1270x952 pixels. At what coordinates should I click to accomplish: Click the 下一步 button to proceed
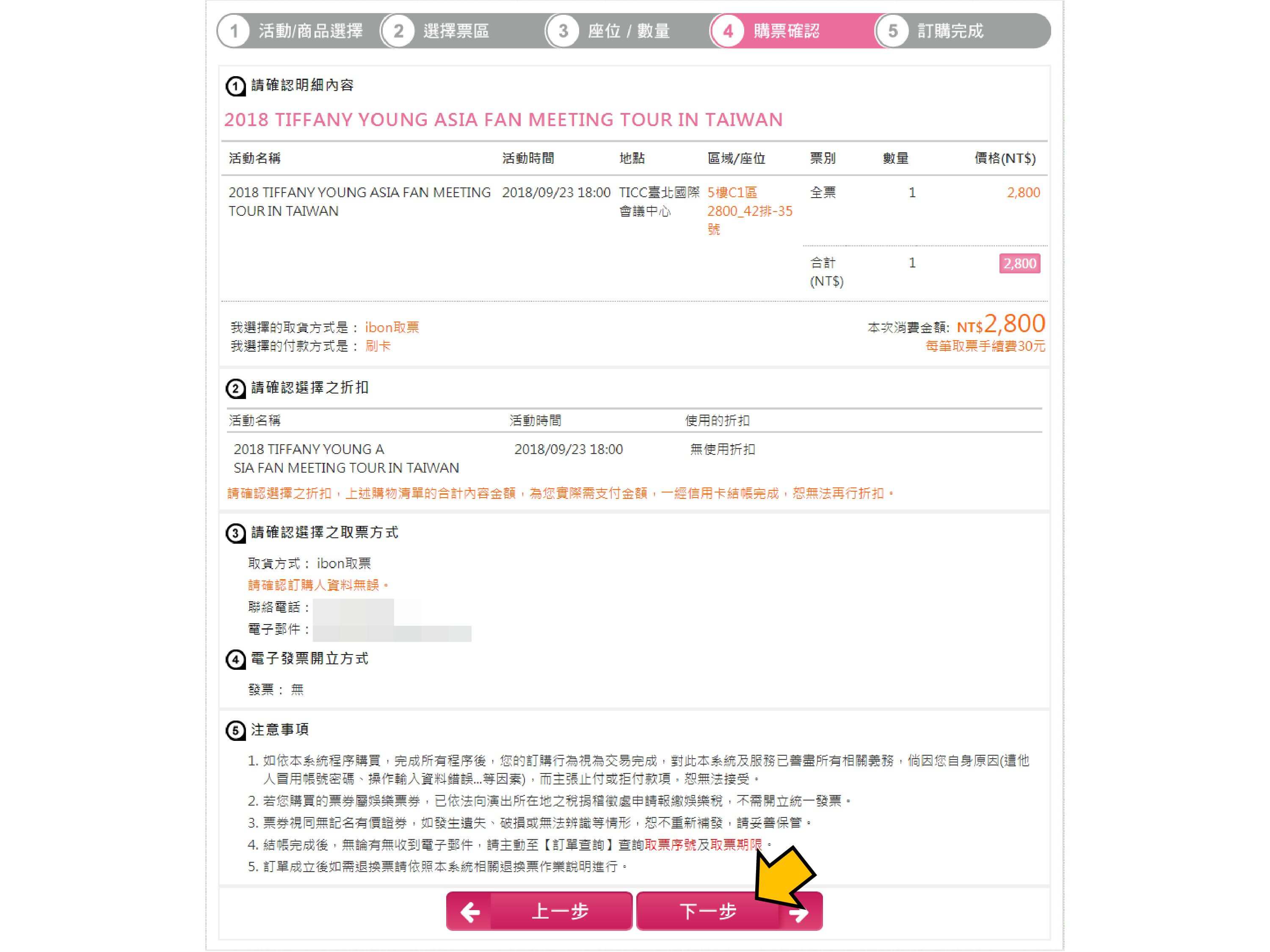(x=729, y=911)
